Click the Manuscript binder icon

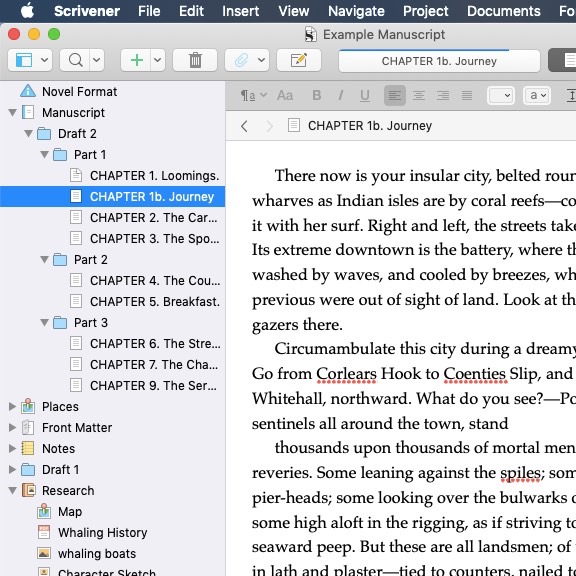point(28,112)
